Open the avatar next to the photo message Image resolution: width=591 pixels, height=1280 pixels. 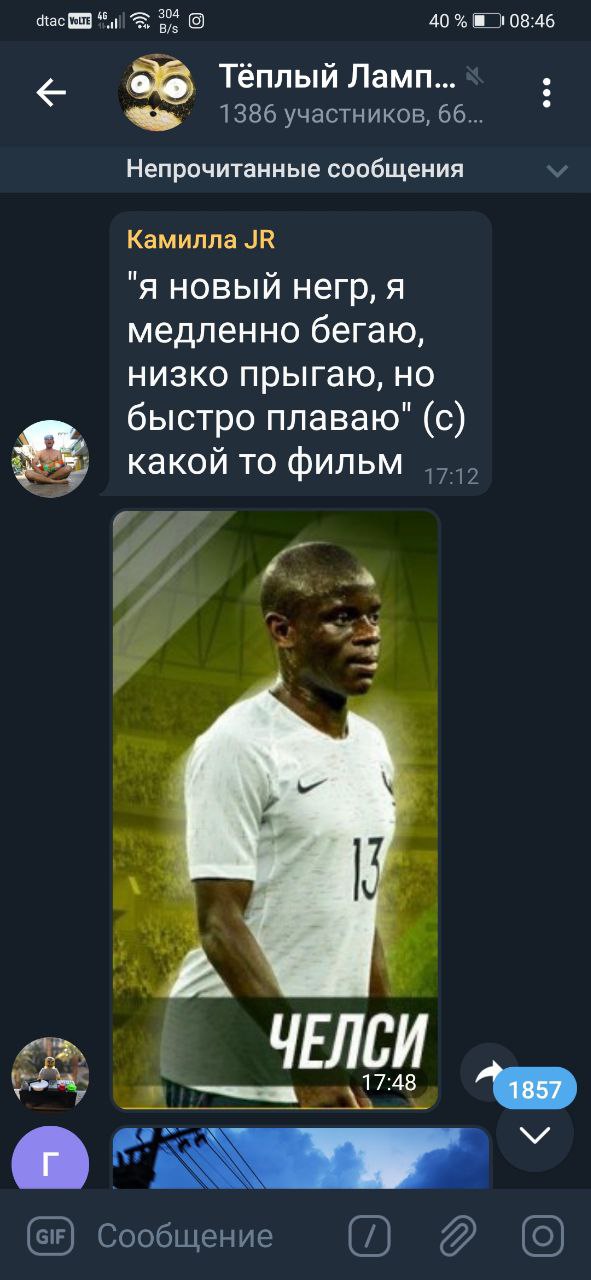50,1075
